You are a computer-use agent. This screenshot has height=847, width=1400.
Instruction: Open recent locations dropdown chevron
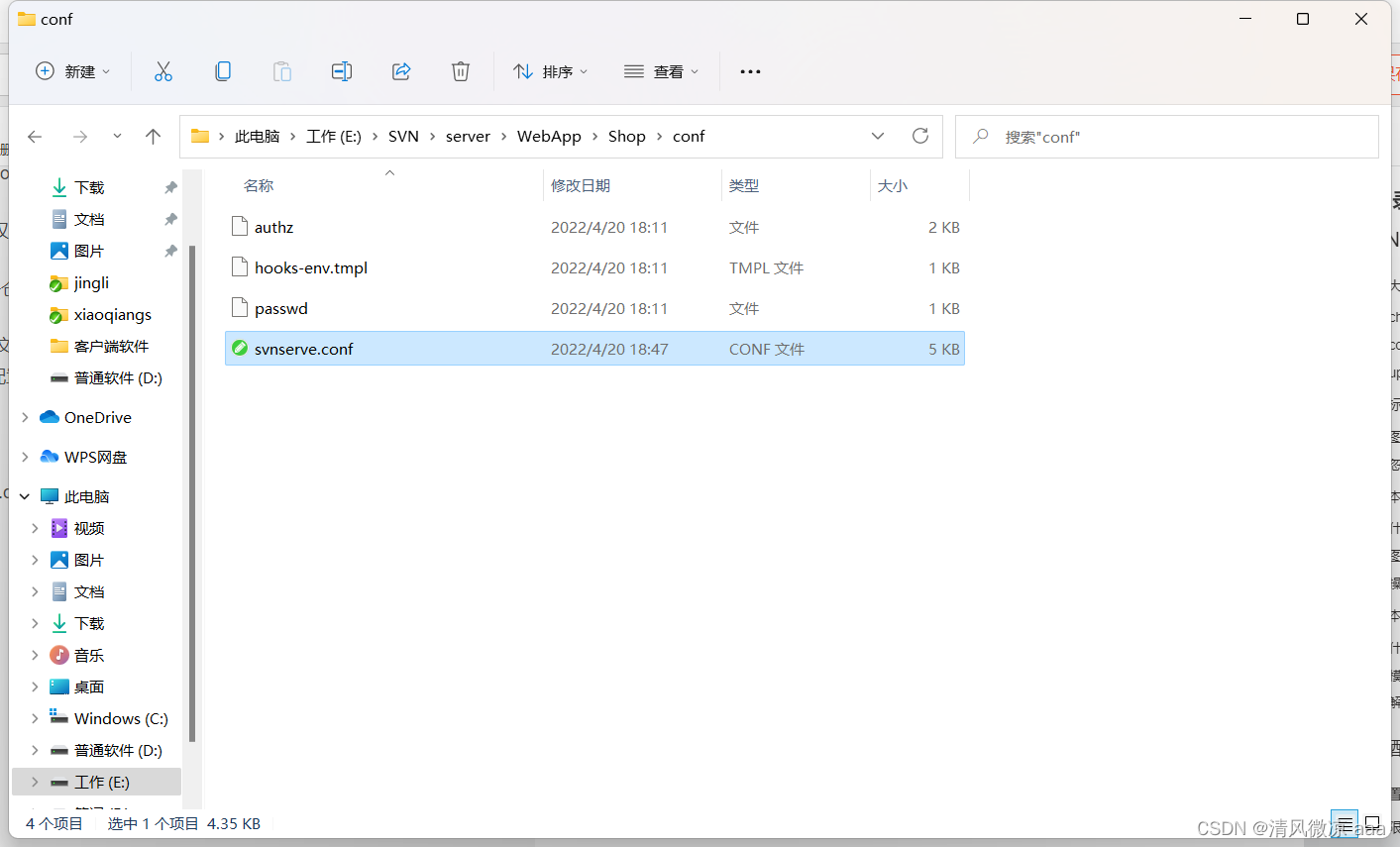pos(117,137)
